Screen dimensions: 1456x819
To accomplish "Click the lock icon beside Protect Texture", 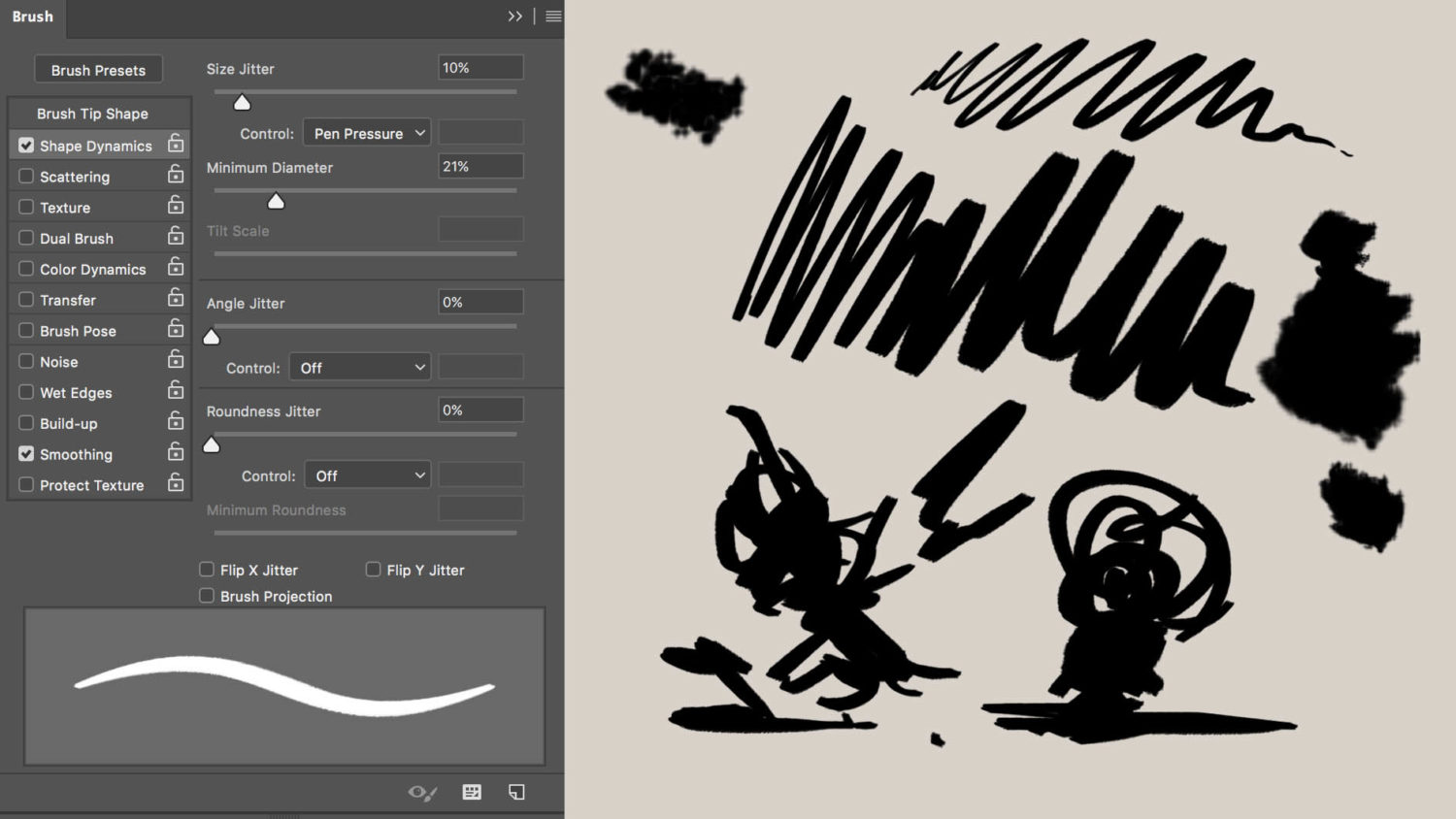I will pyautogui.click(x=176, y=483).
